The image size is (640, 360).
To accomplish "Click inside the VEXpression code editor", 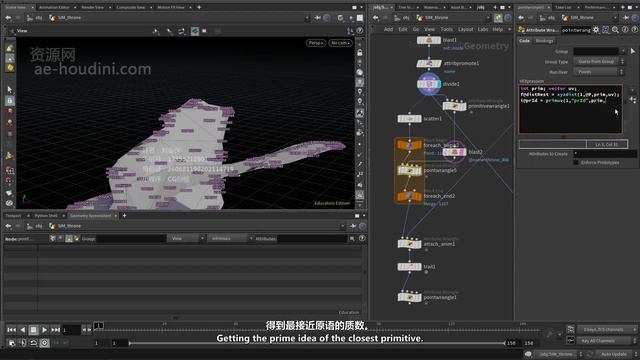I will 570,109.
